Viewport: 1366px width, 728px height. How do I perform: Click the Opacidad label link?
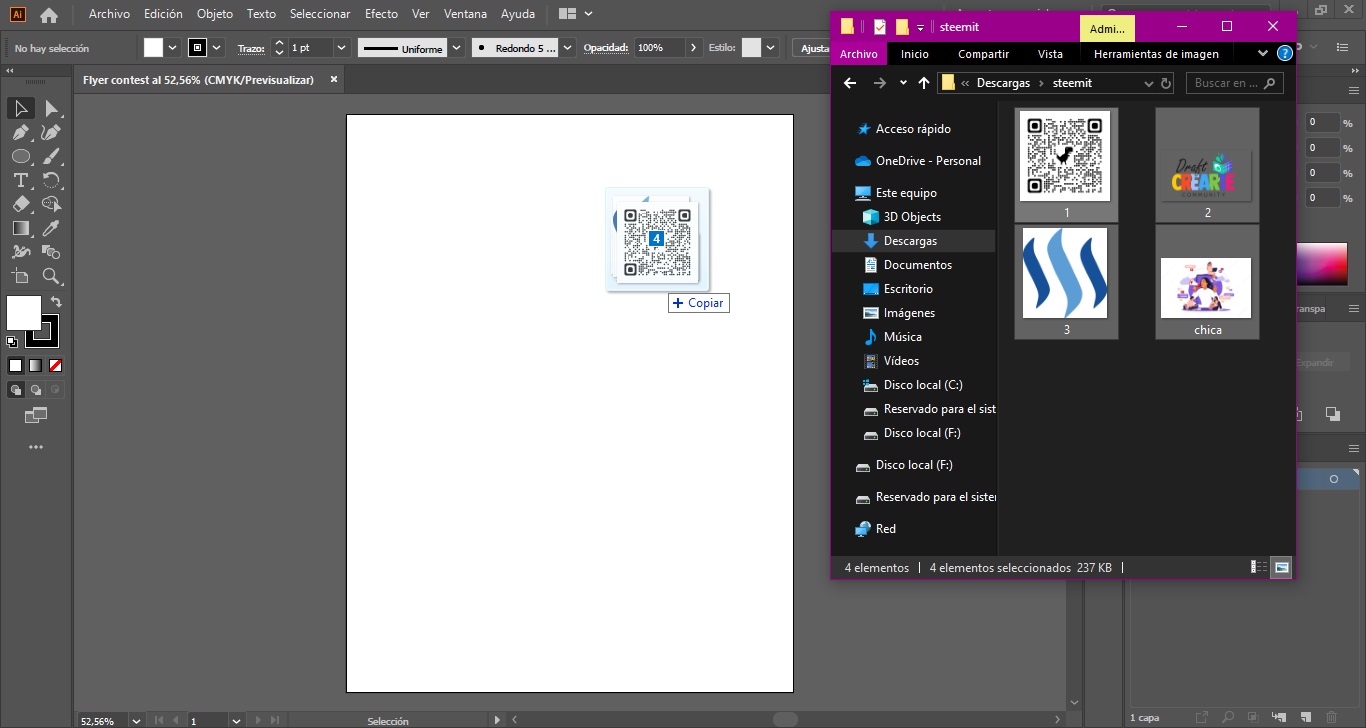coord(606,48)
